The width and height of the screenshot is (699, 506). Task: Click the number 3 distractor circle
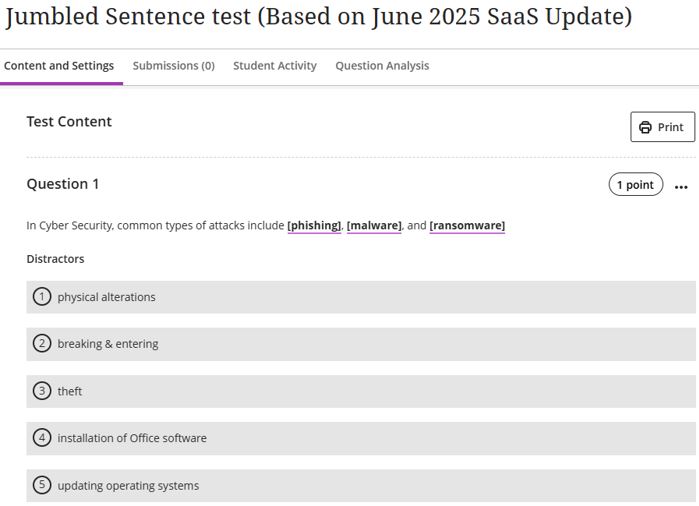(x=42, y=391)
